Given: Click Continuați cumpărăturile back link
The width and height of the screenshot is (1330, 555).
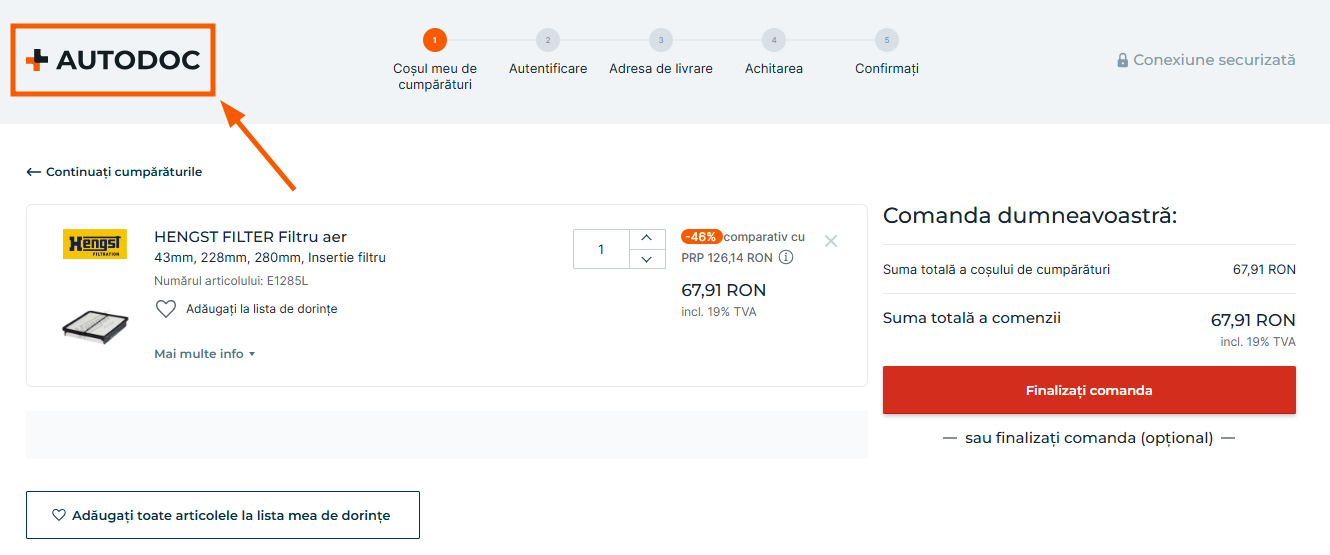Looking at the screenshot, I should coord(114,172).
